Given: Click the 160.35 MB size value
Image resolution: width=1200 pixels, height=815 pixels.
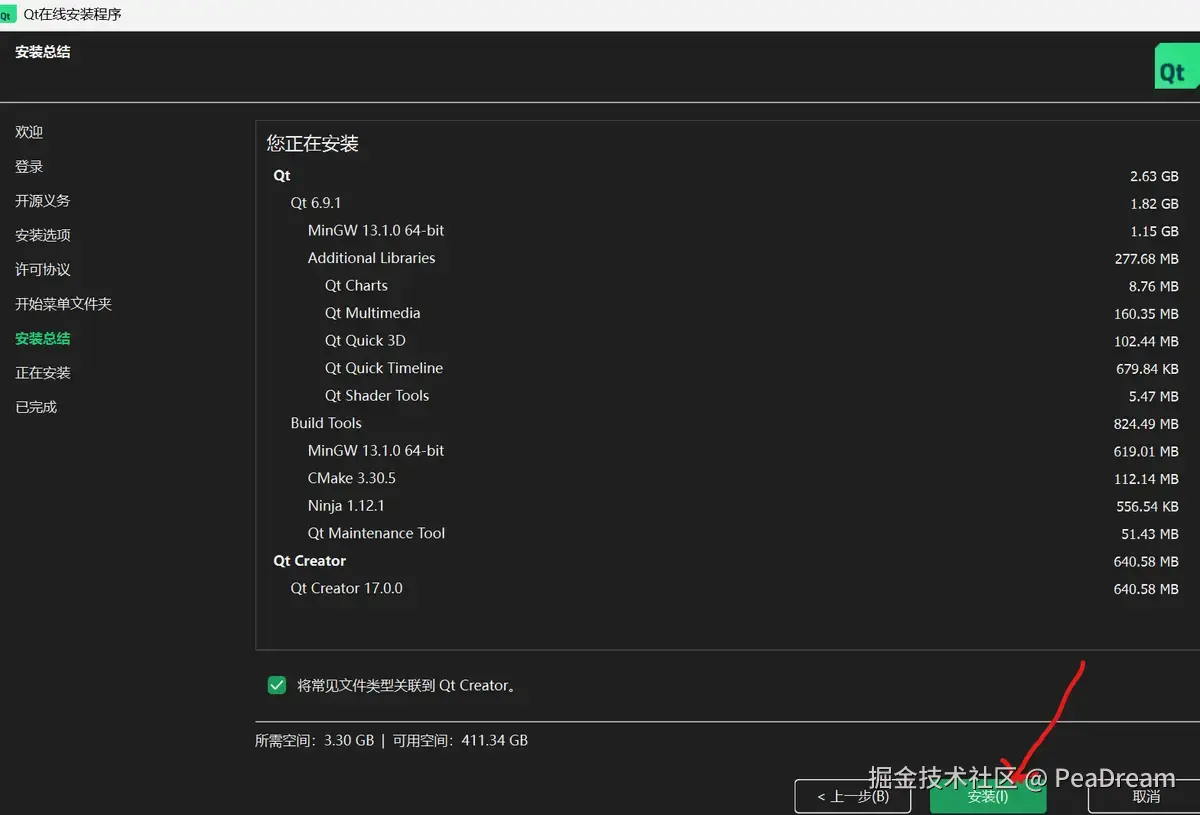Looking at the screenshot, I should 1146,313.
